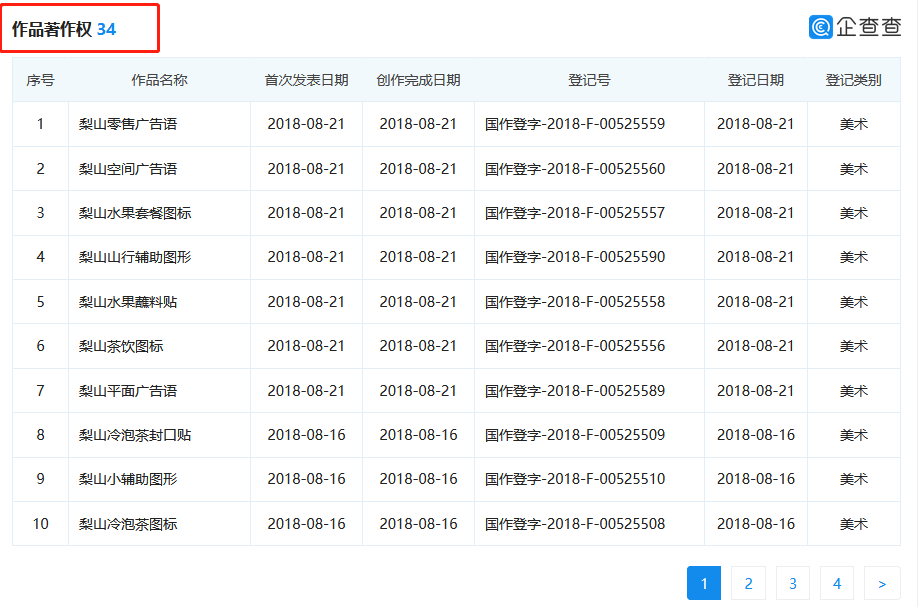The height and width of the screenshot is (607, 918).
Task: Select current page 1 button
Action: click(704, 583)
